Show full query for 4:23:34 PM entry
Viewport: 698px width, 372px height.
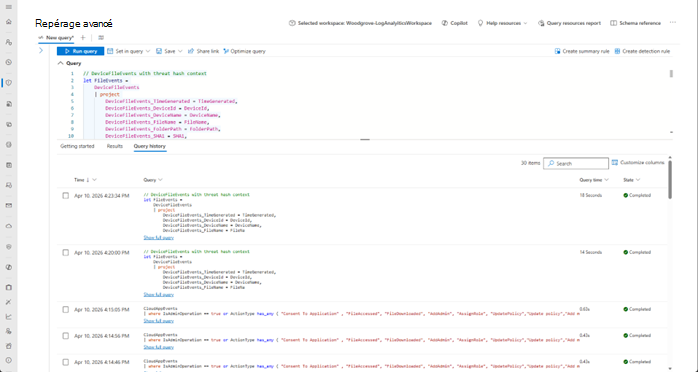click(158, 238)
